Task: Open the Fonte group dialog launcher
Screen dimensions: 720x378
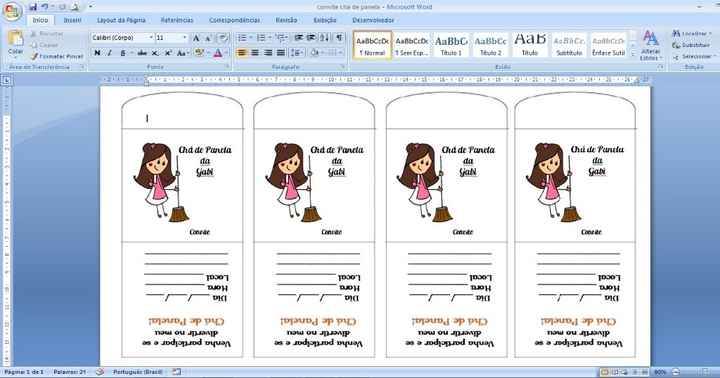Action: (x=227, y=67)
